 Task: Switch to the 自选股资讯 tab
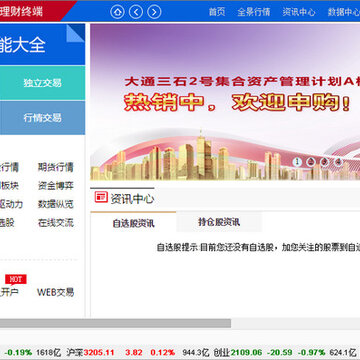coord(133,222)
